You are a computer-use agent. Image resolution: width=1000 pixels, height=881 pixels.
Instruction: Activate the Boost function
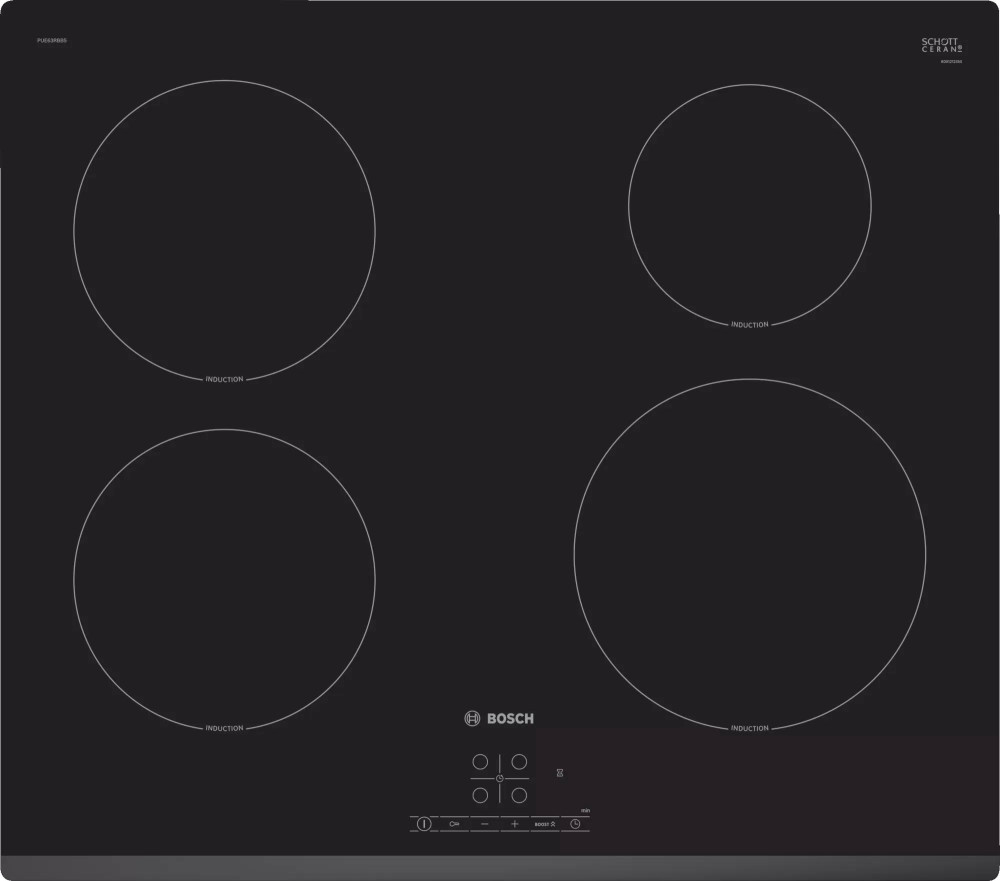point(545,824)
